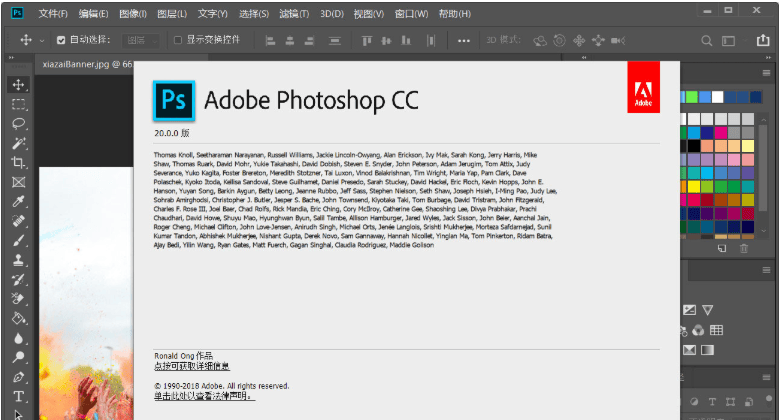Click the 点按可获取详细信息 link
The height and width of the screenshot is (420, 780).
192,367
